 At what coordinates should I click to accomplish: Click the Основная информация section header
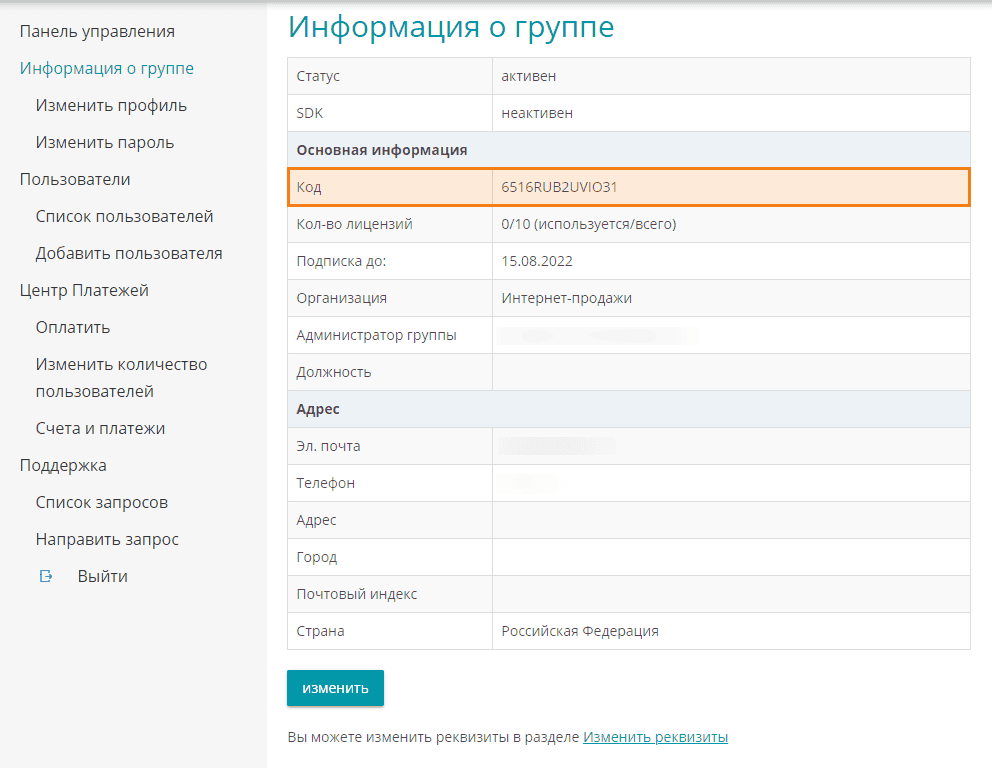[381, 150]
